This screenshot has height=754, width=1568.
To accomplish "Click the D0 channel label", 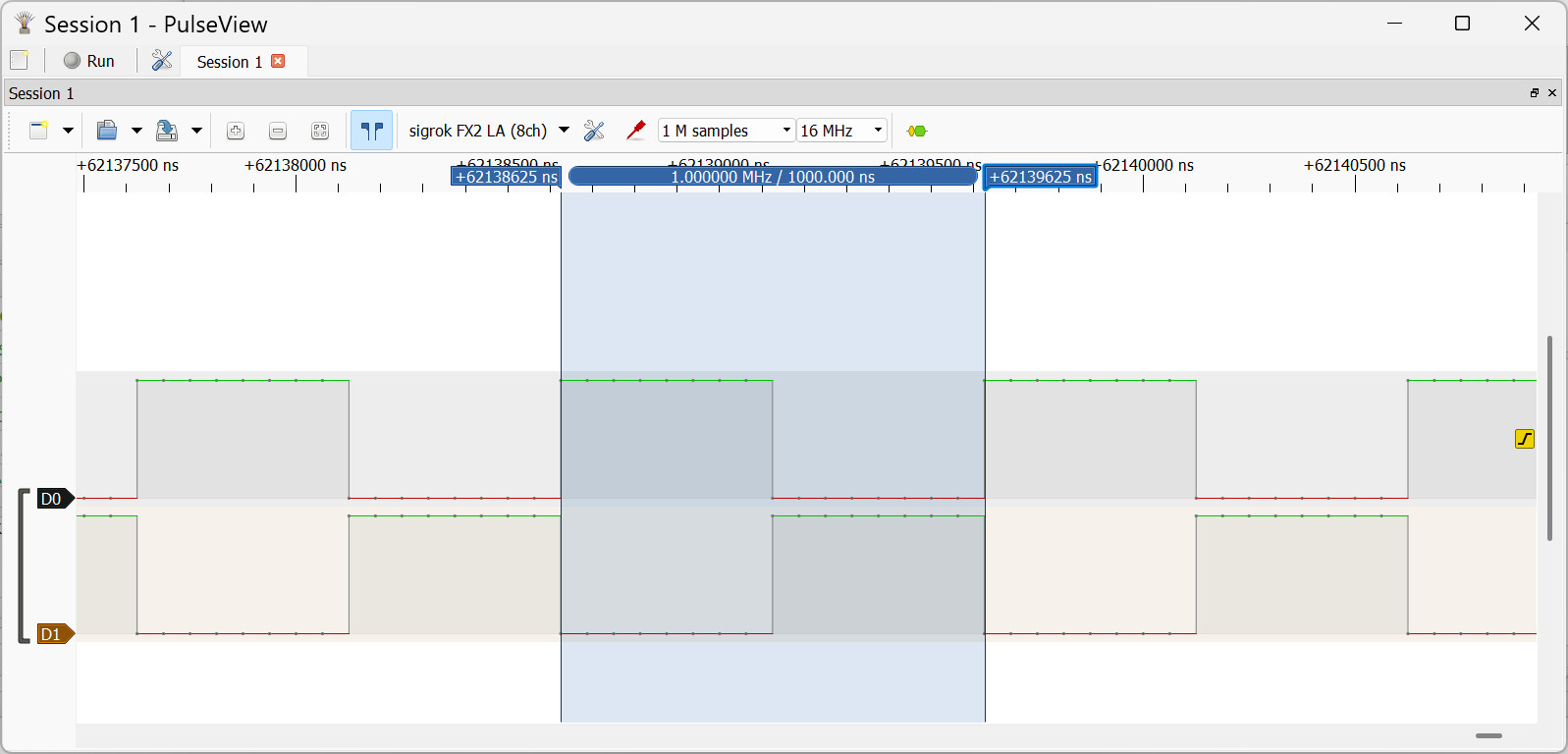I will pyautogui.click(x=52, y=499).
